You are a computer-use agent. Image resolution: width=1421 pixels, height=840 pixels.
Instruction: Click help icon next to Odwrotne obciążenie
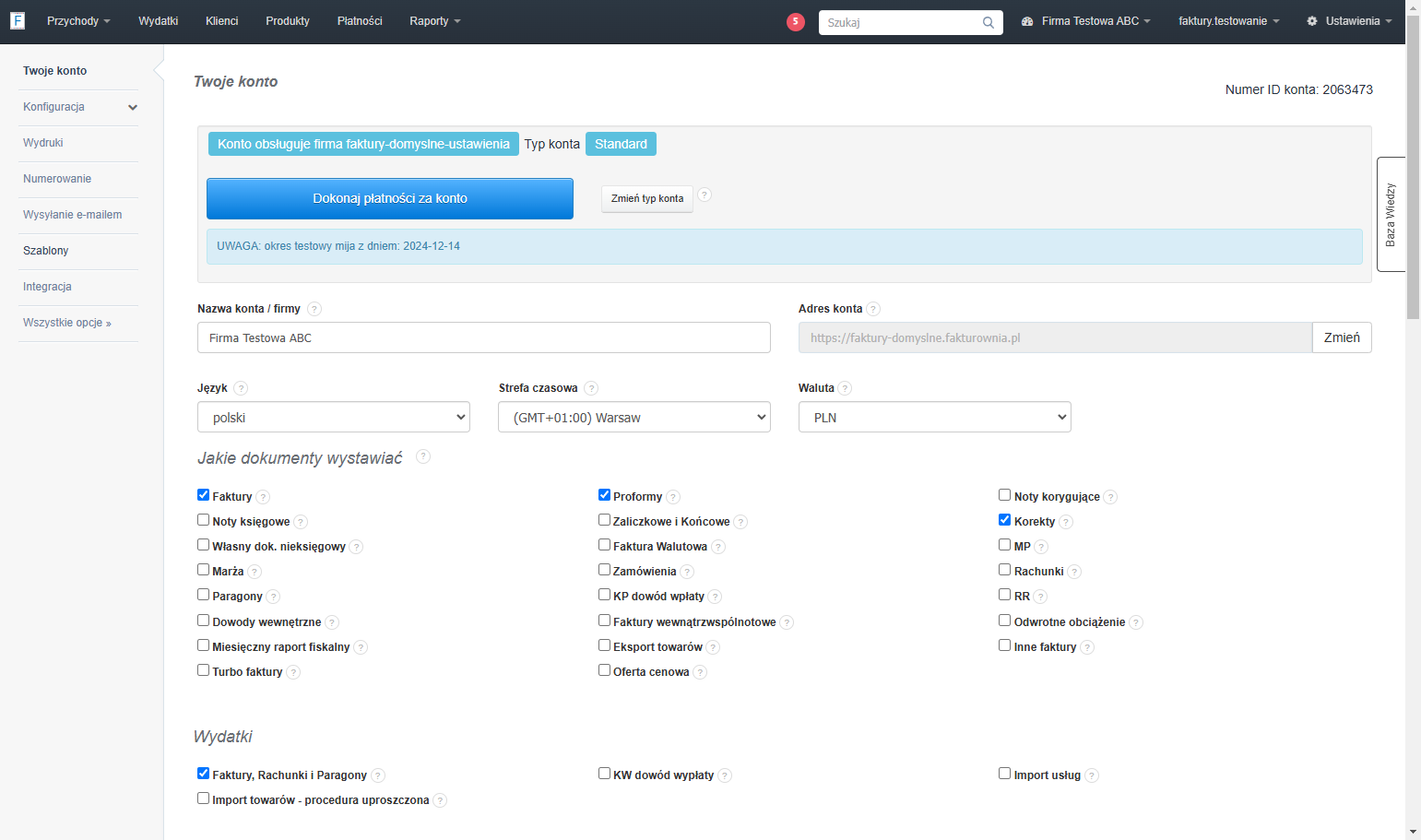[1136, 622]
